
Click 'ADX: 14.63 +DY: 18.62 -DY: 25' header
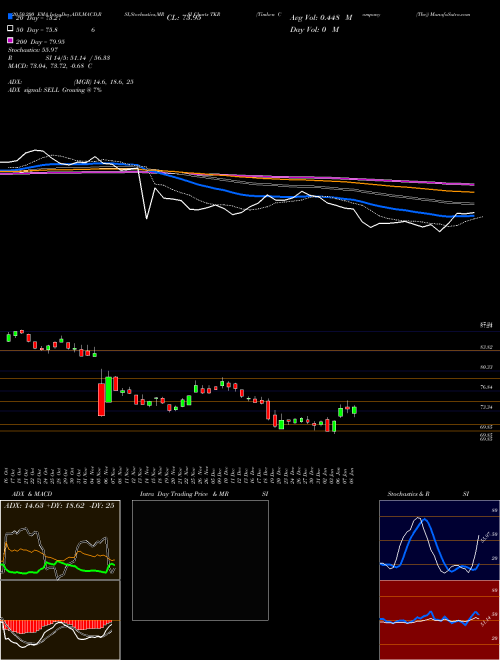tap(59, 505)
